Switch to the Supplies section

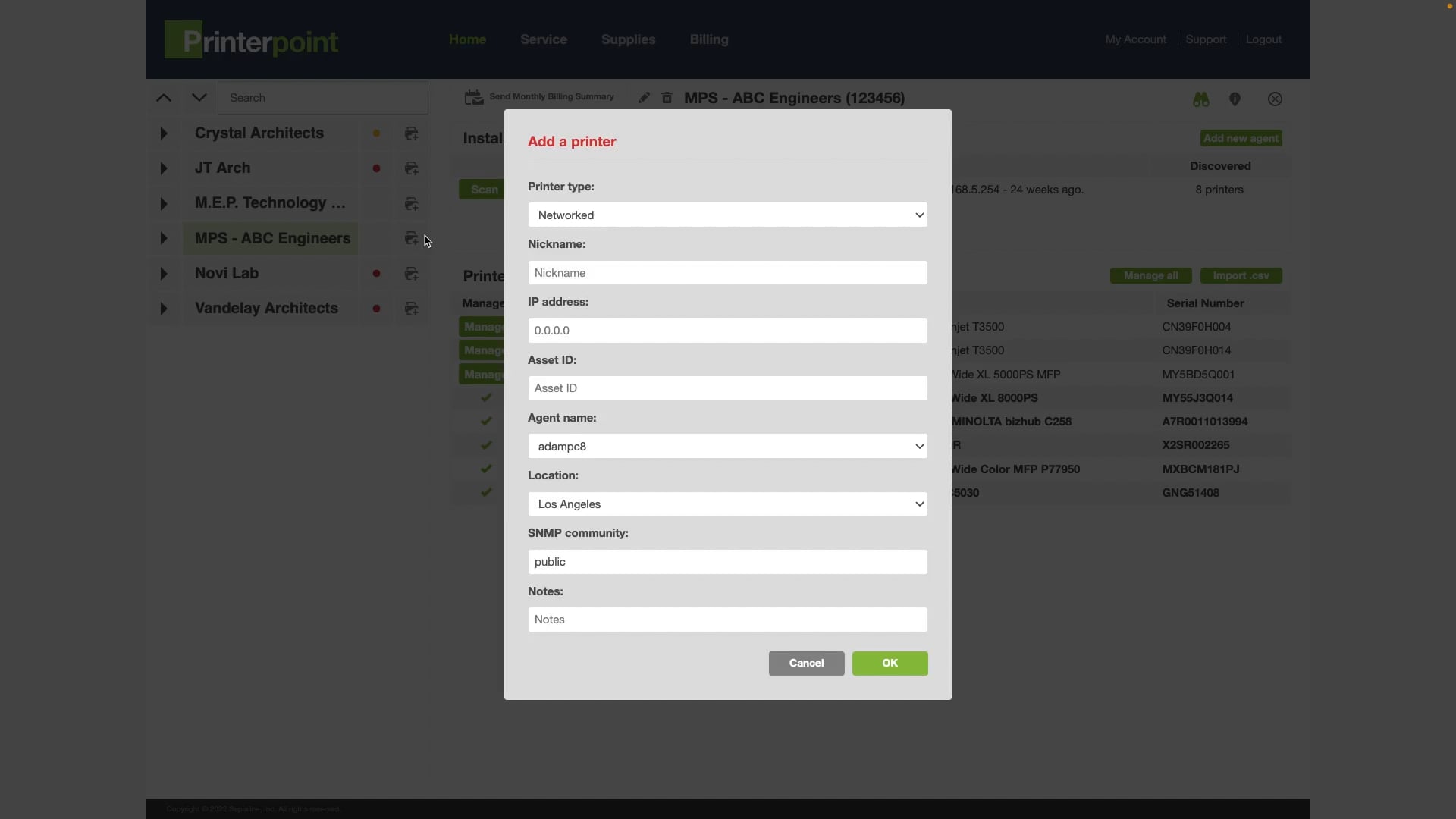click(x=628, y=39)
